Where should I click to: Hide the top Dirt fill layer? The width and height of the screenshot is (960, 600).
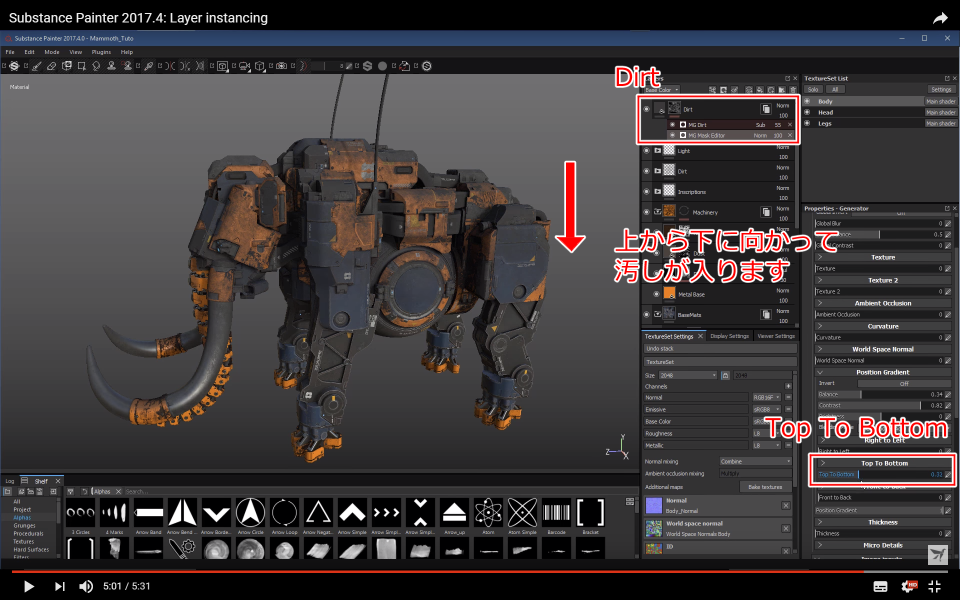(647, 109)
